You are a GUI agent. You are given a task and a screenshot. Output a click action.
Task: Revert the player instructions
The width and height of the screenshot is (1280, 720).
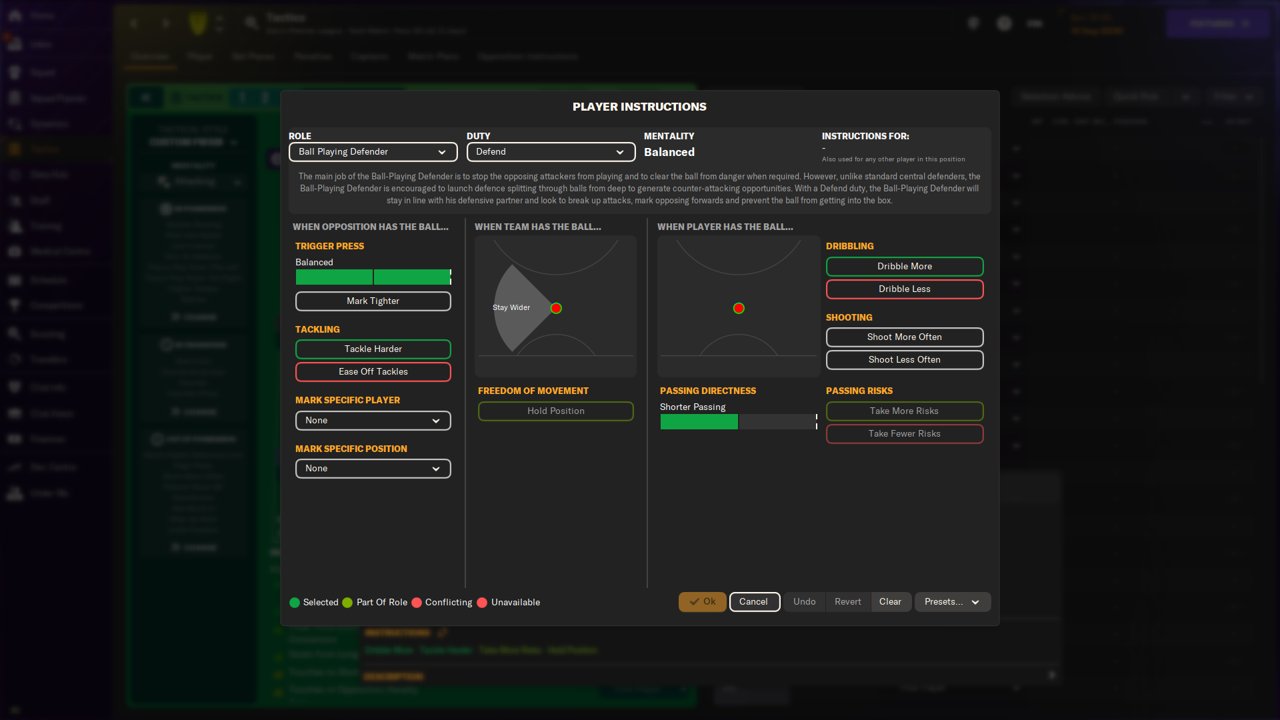pos(848,602)
